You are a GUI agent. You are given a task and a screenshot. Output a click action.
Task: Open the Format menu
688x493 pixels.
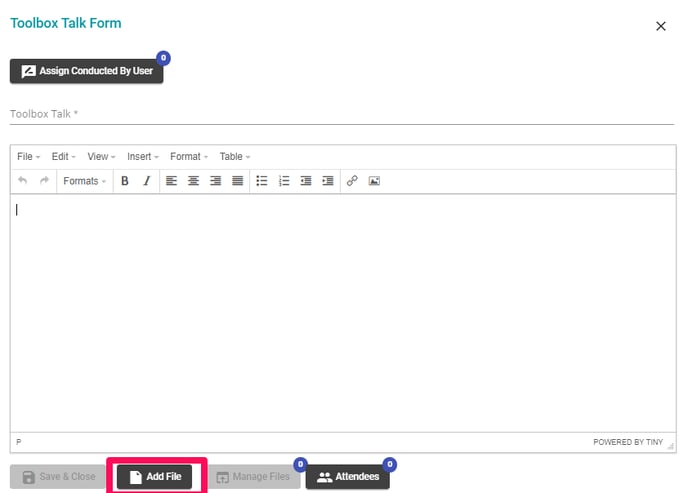pos(189,157)
